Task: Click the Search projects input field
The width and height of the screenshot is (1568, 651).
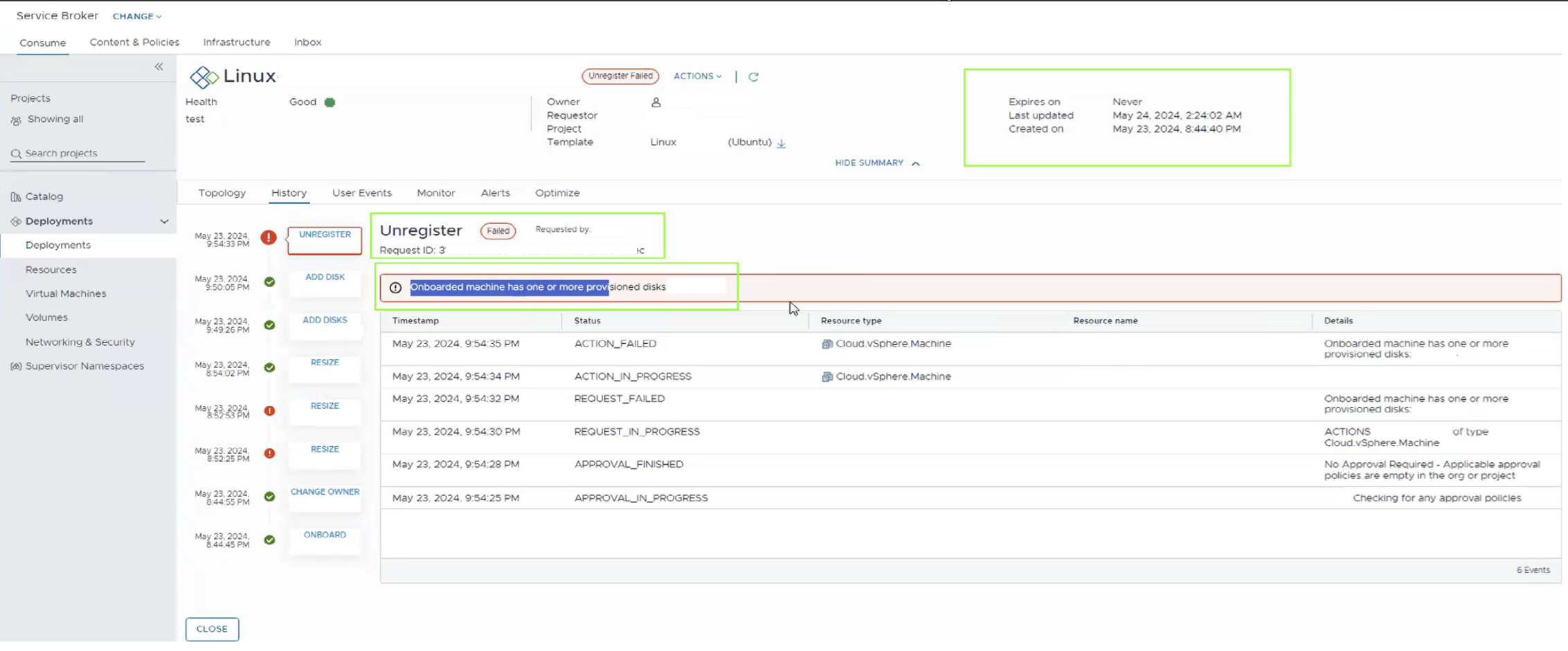Action: click(83, 153)
